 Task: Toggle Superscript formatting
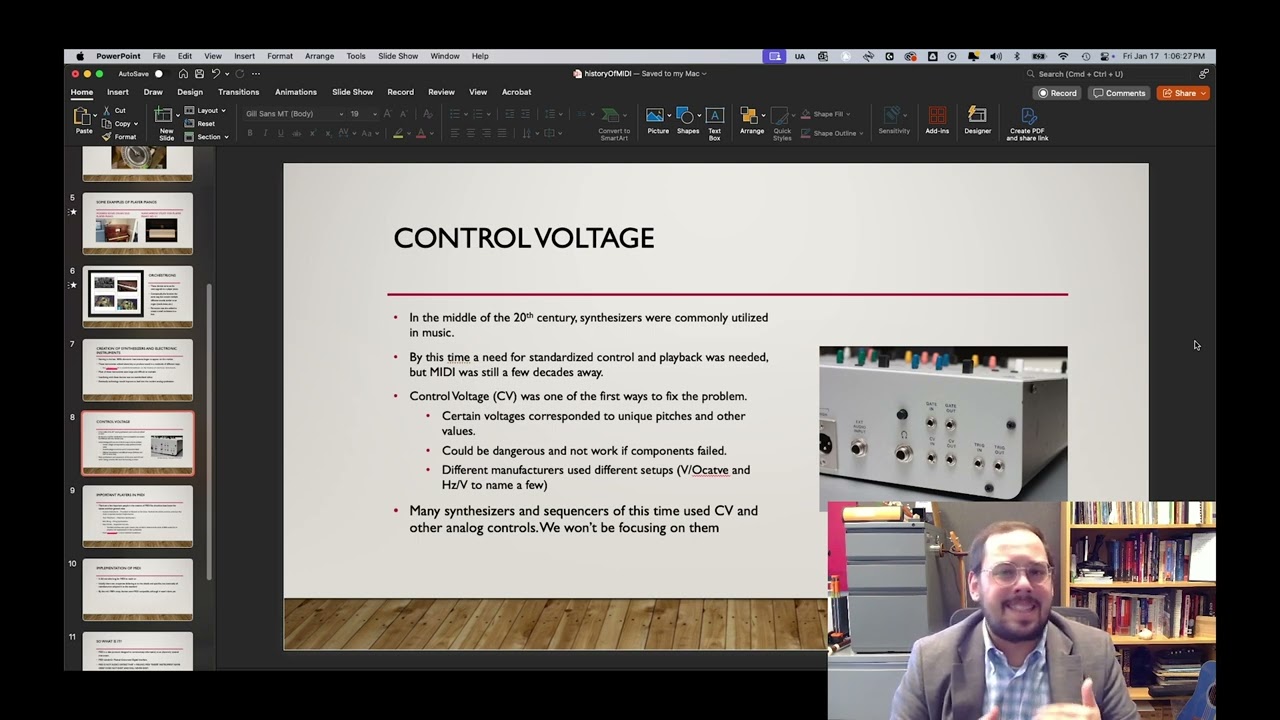point(314,133)
